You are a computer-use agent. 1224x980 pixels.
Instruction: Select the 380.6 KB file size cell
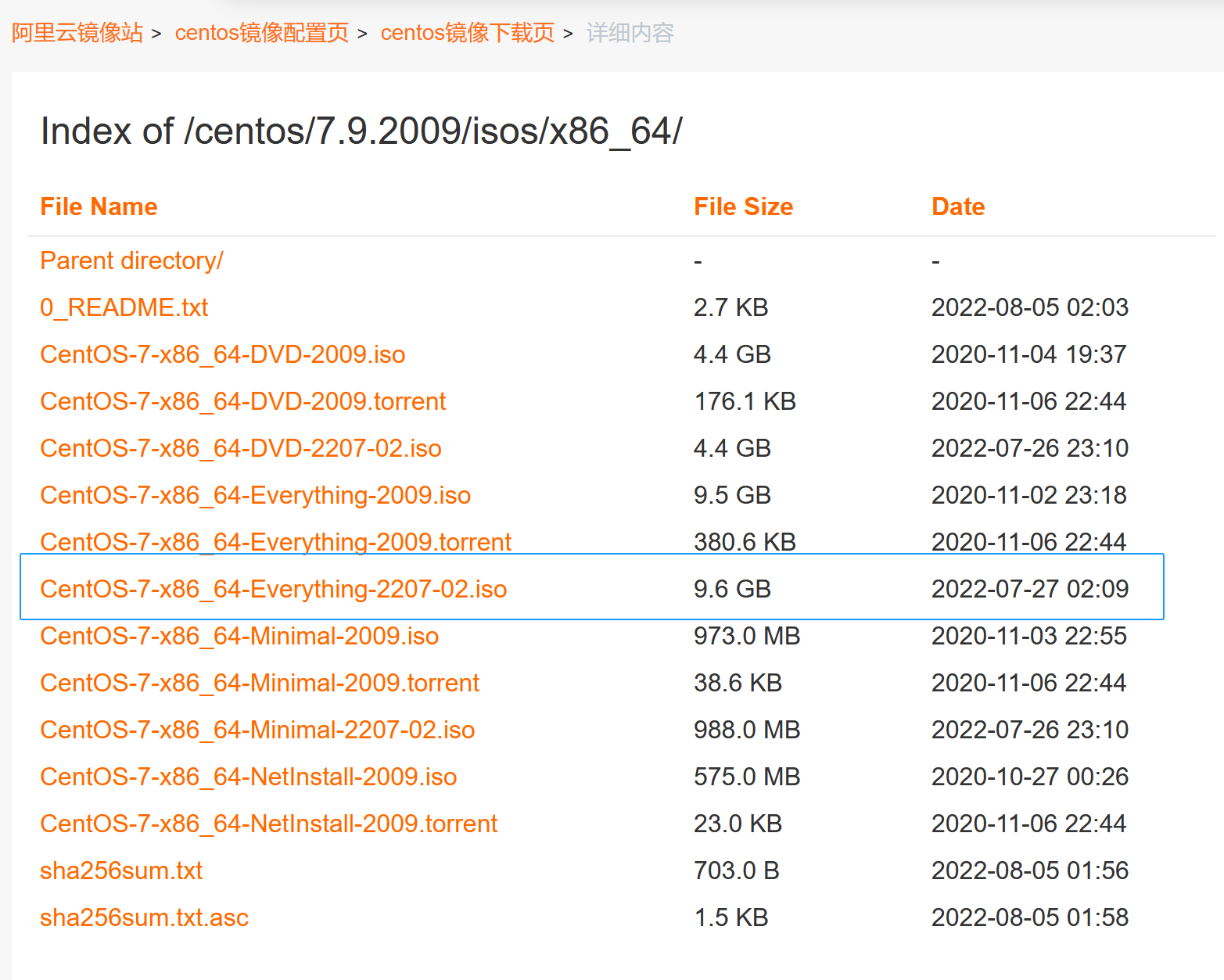click(745, 542)
